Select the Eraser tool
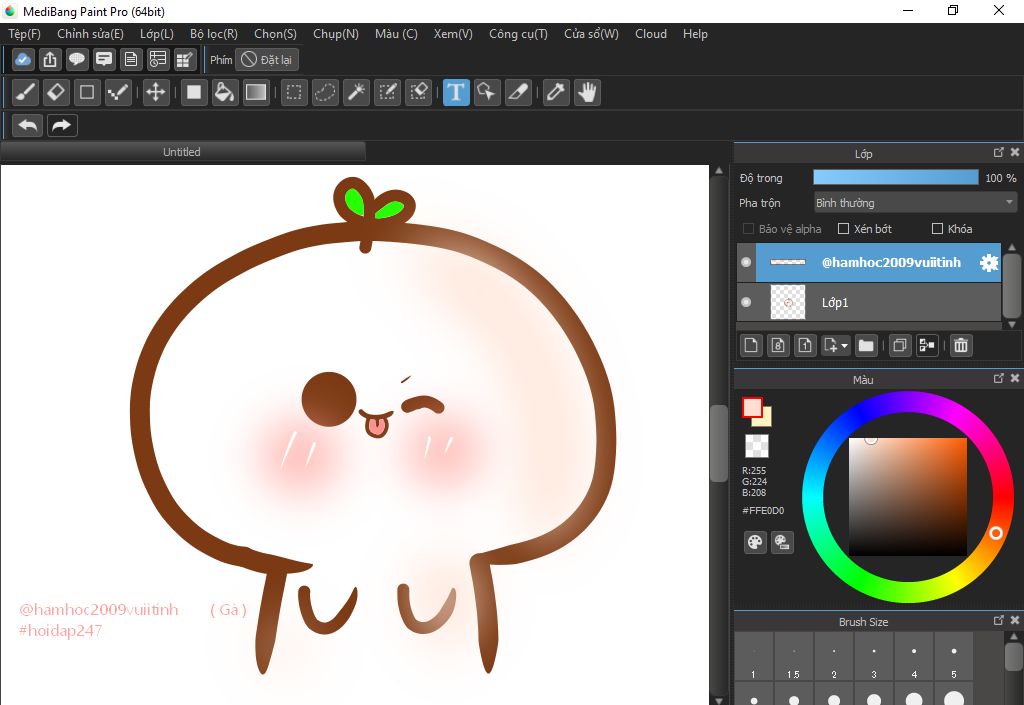The image size is (1024, 705). 56,92
